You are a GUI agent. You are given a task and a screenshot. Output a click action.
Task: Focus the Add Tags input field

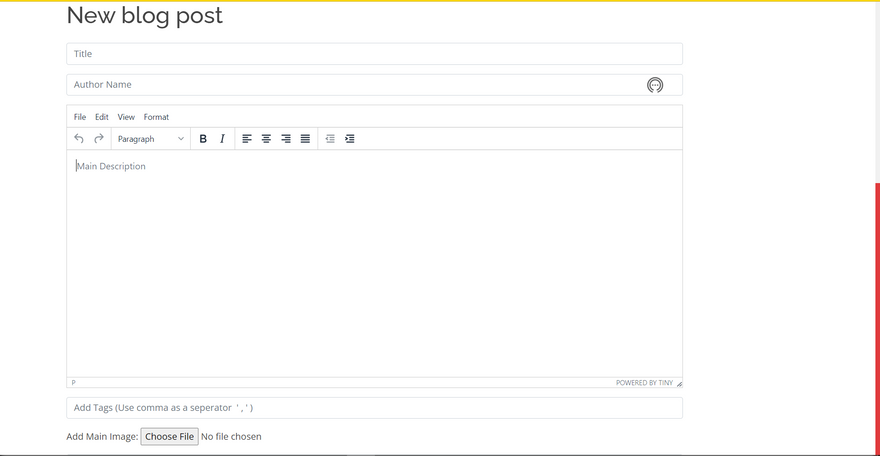tap(374, 408)
